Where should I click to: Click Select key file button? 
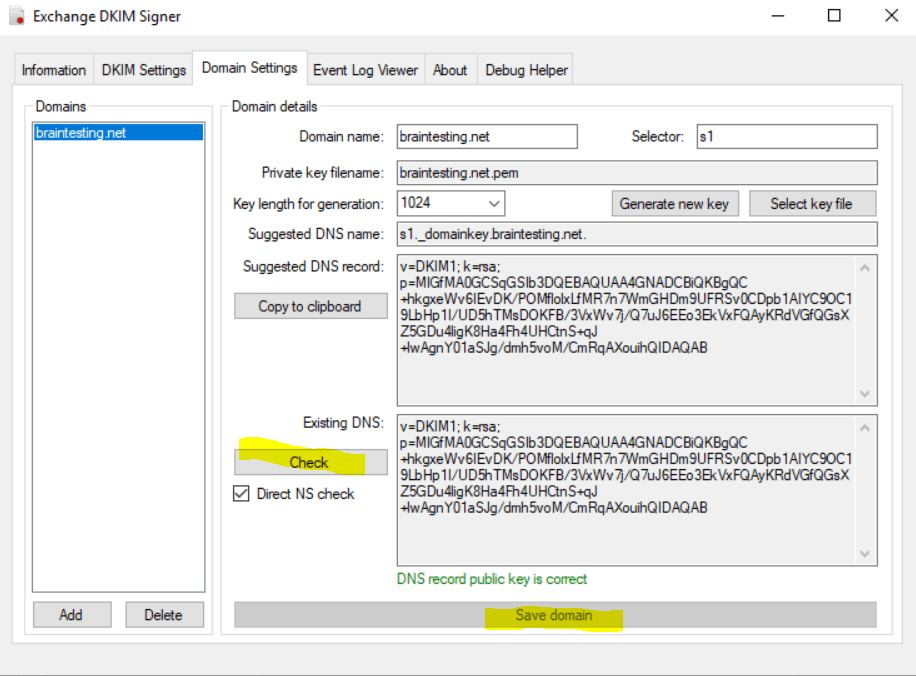[x=812, y=204]
